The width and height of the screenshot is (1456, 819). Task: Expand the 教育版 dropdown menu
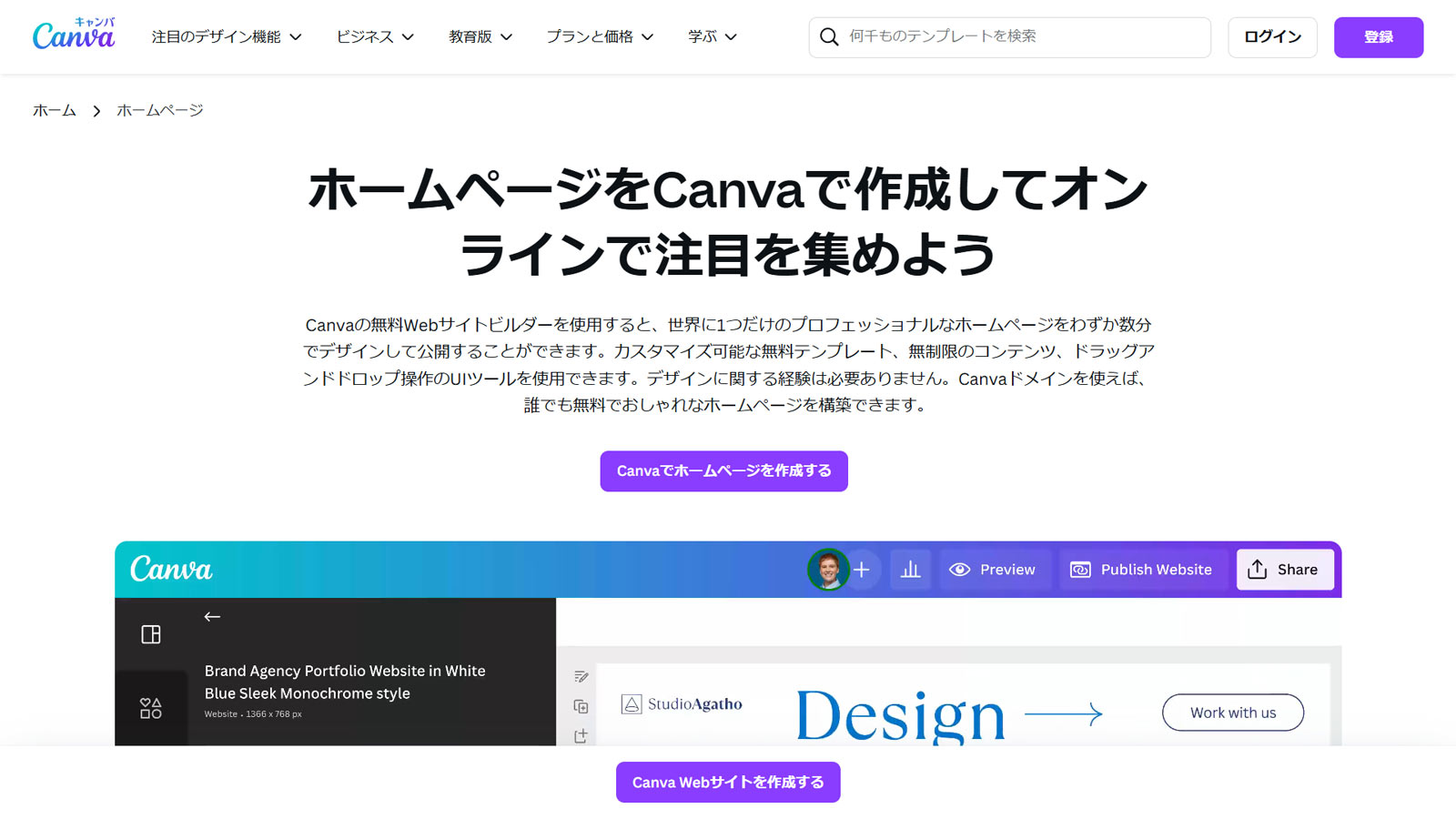(480, 36)
